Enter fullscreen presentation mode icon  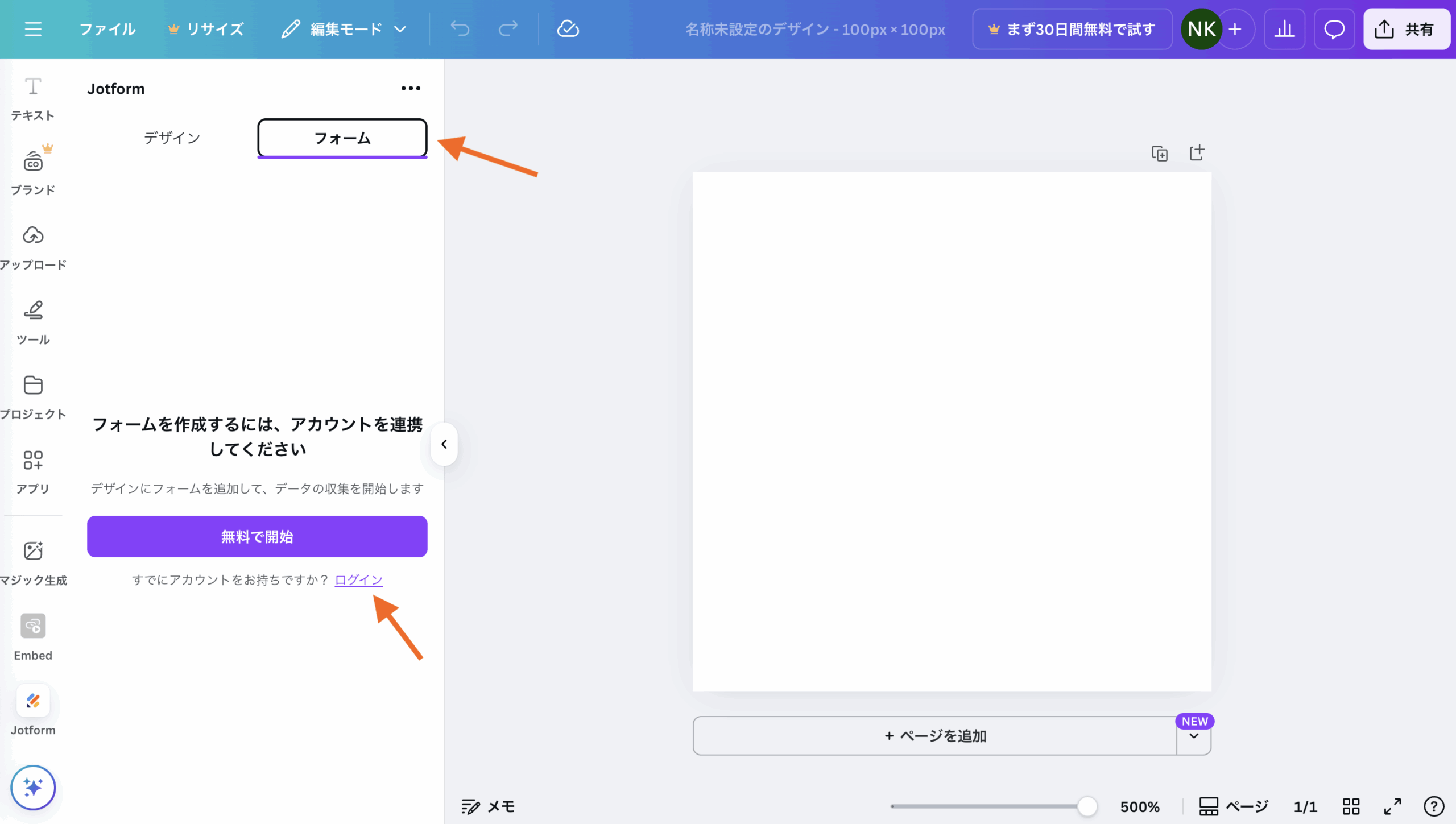[x=1392, y=806]
